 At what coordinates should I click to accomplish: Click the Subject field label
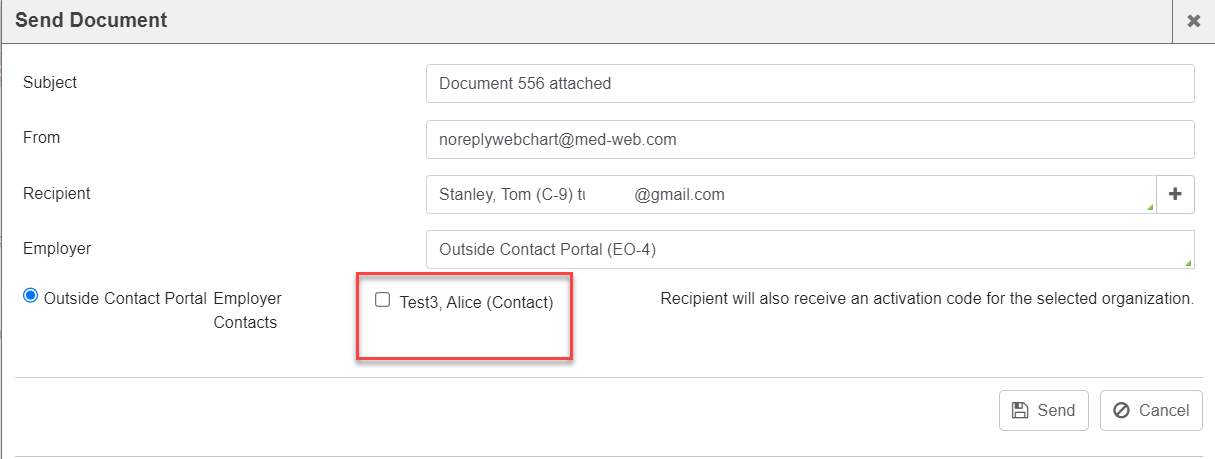tap(50, 82)
